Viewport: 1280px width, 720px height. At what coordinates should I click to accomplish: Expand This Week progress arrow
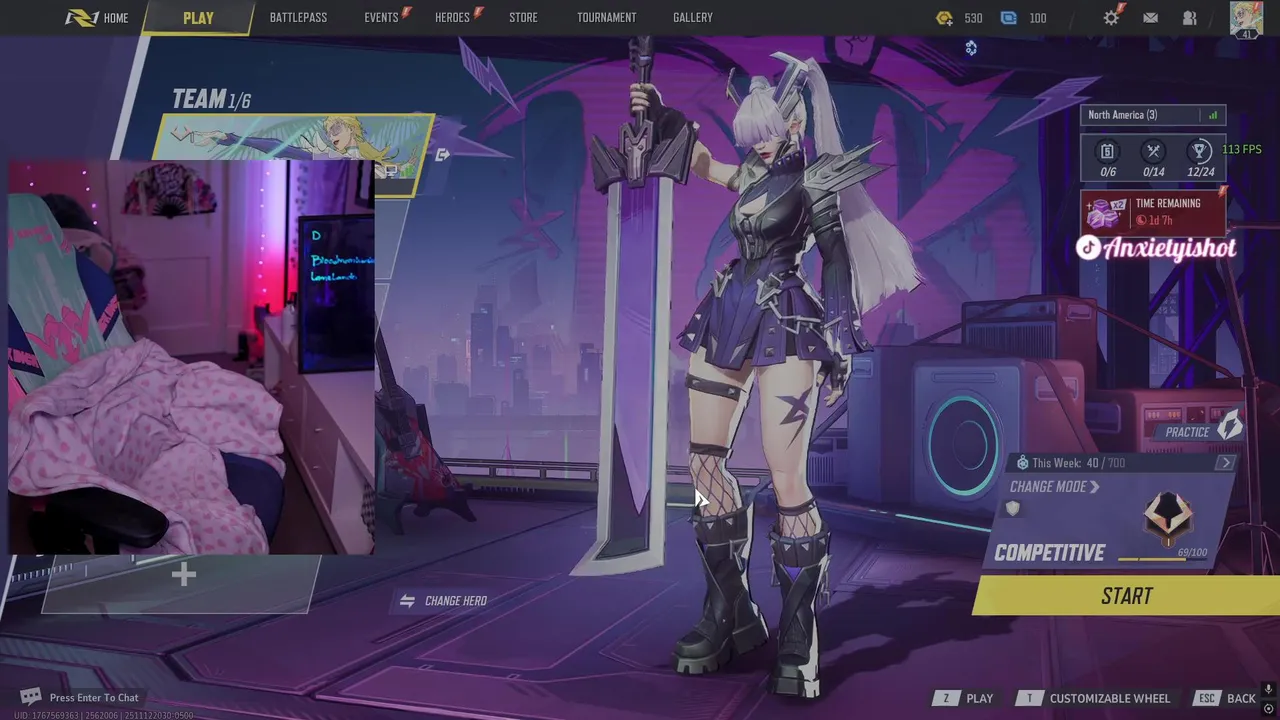point(1225,463)
